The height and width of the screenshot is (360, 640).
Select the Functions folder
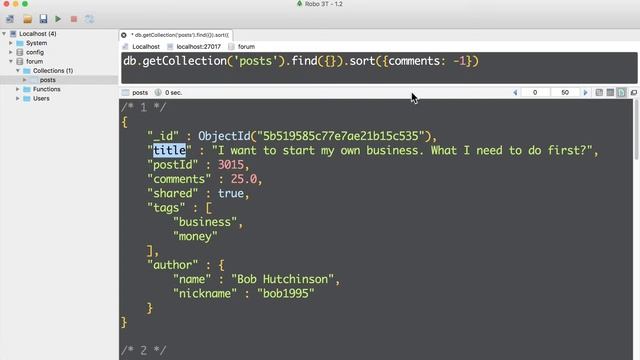pos(47,89)
